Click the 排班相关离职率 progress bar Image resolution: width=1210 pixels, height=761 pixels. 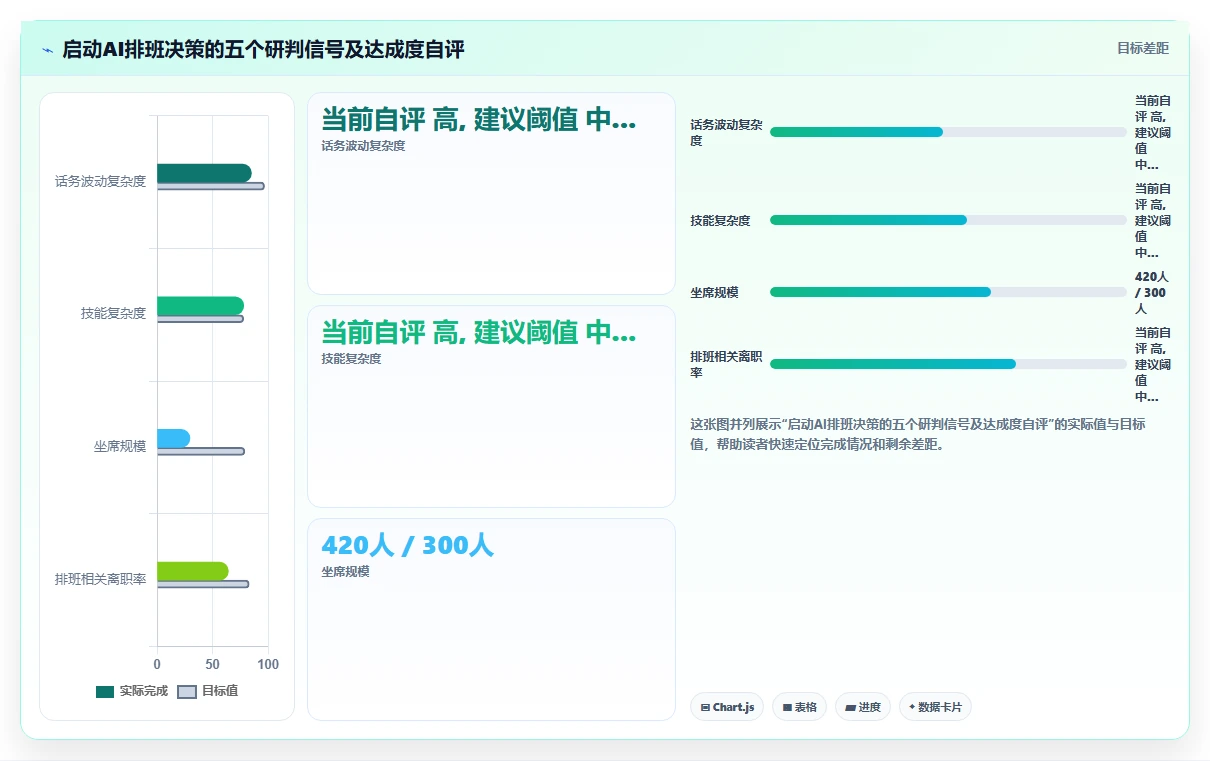(948, 364)
